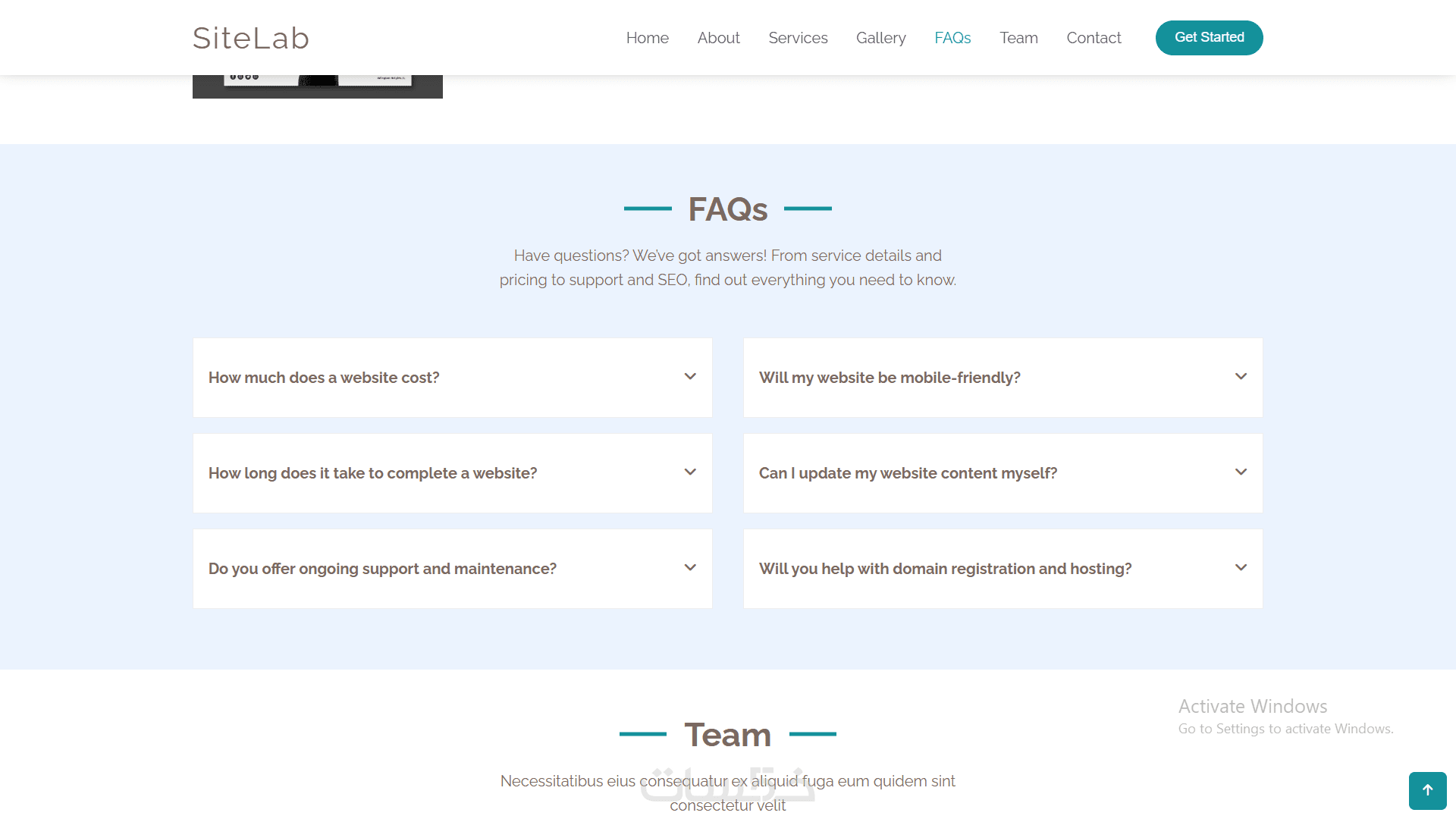
Task: Open the Contact nav link
Action: (1094, 38)
